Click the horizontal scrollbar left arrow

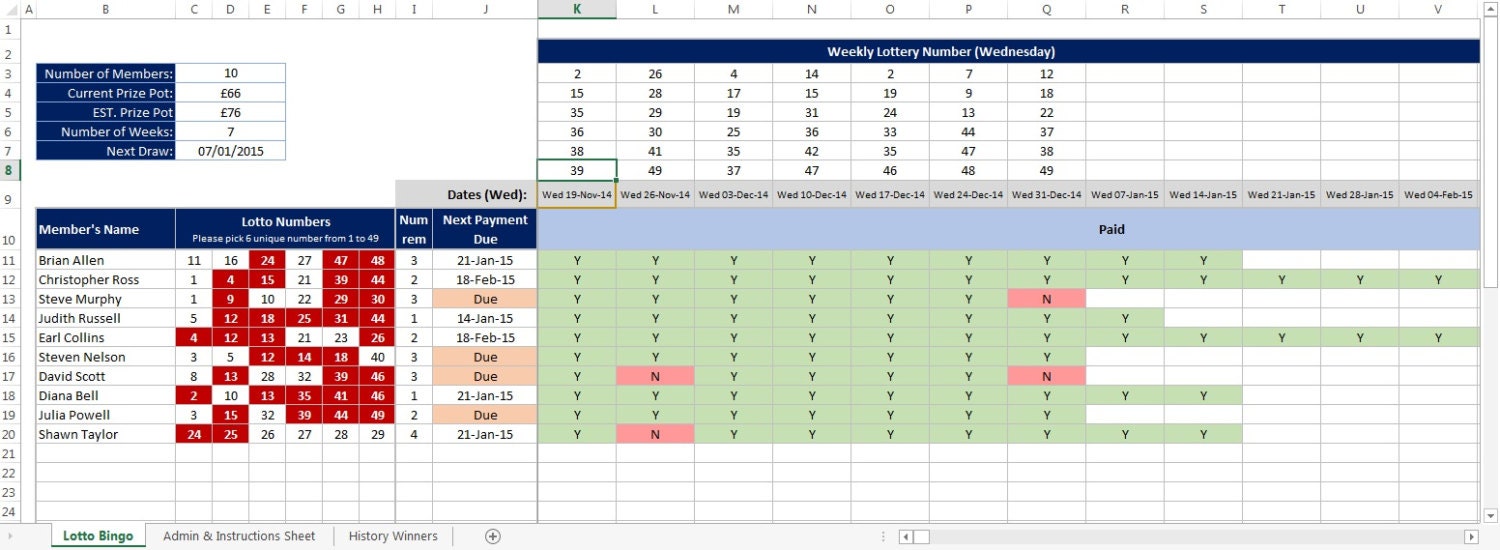(906, 537)
